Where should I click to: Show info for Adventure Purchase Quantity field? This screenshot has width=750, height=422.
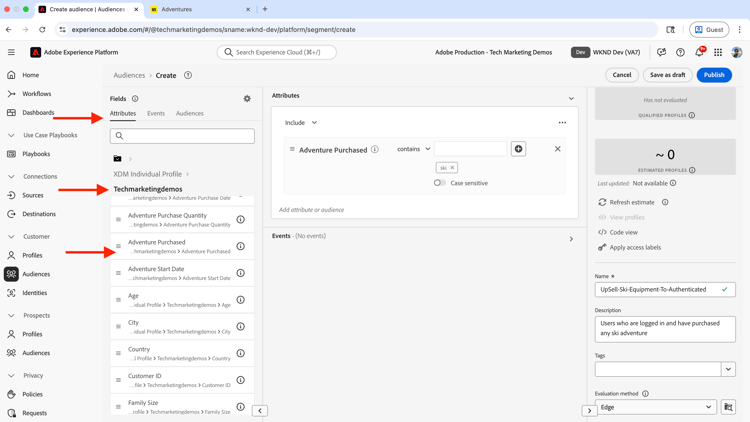click(x=241, y=220)
